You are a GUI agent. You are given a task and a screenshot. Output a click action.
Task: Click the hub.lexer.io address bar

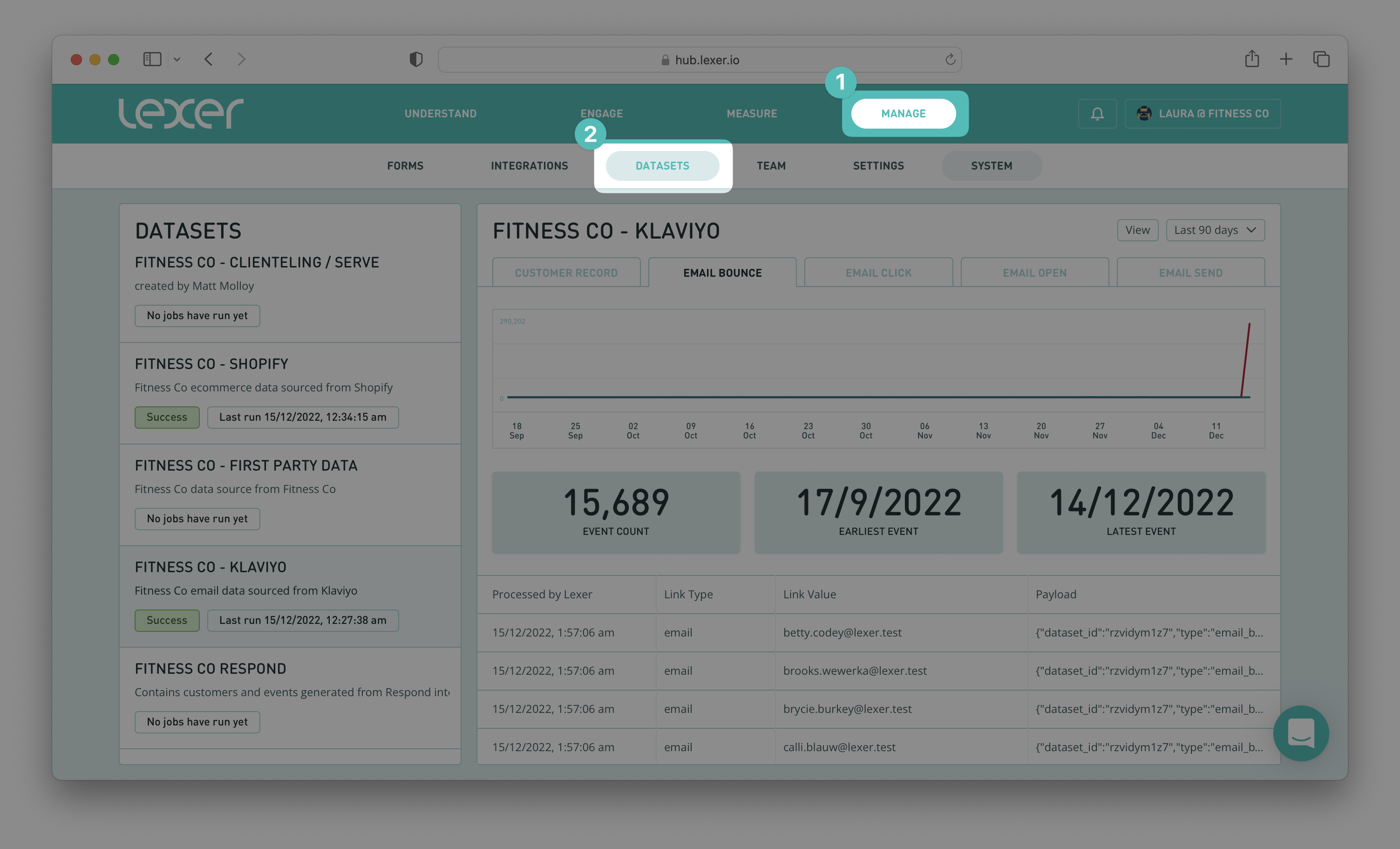700,60
